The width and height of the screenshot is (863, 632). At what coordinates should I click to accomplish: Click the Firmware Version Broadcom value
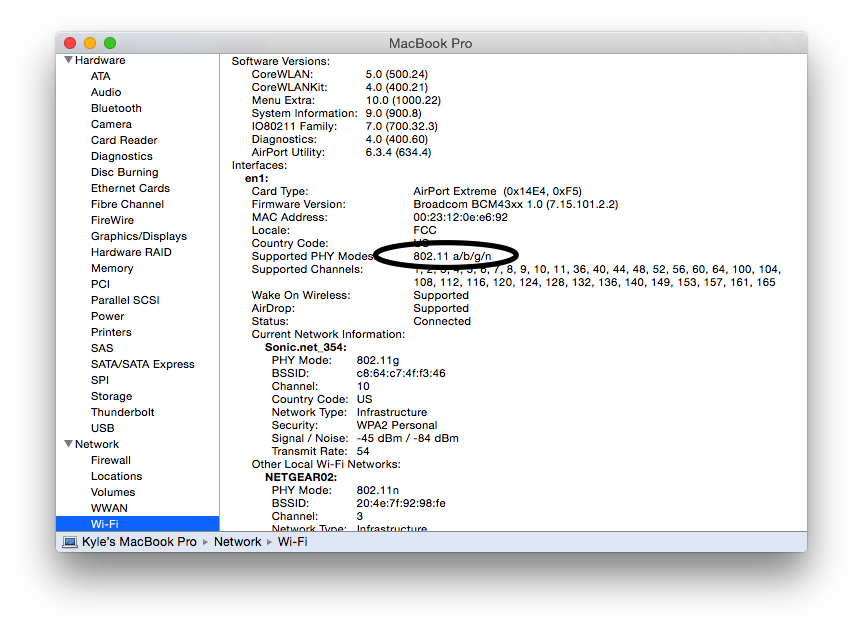pos(516,204)
